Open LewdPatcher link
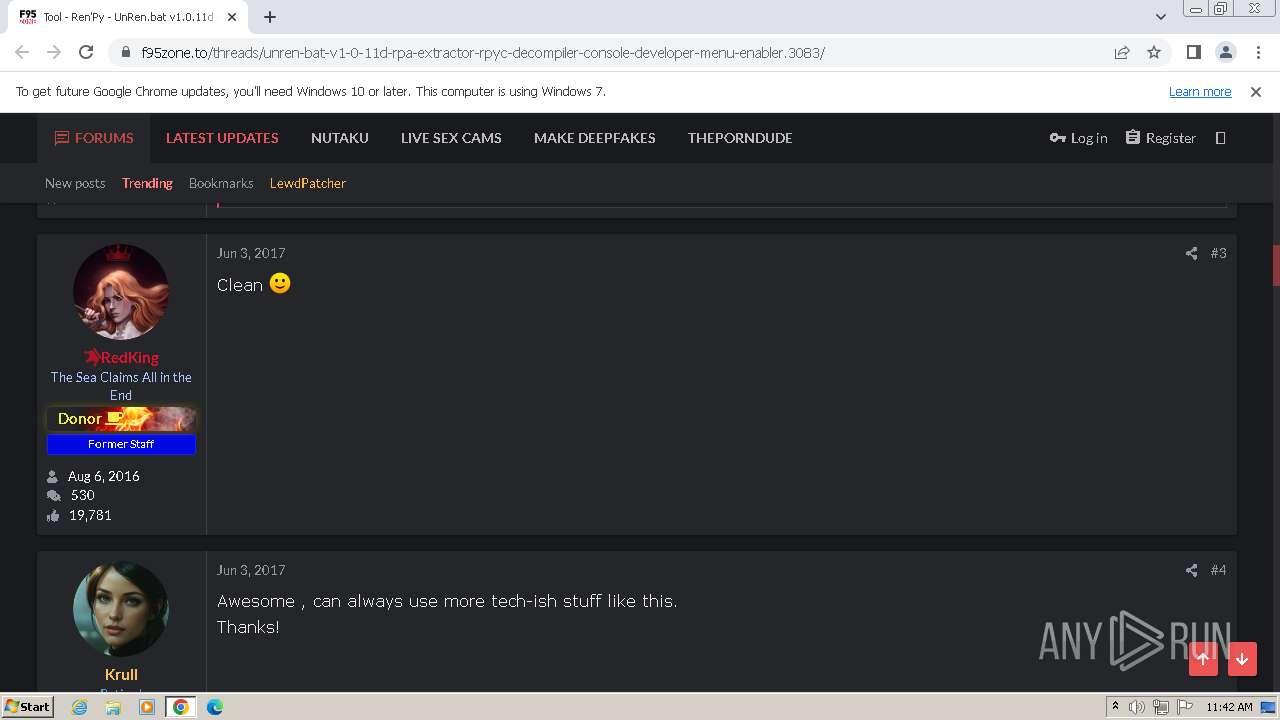 pyautogui.click(x=308, y=183)
